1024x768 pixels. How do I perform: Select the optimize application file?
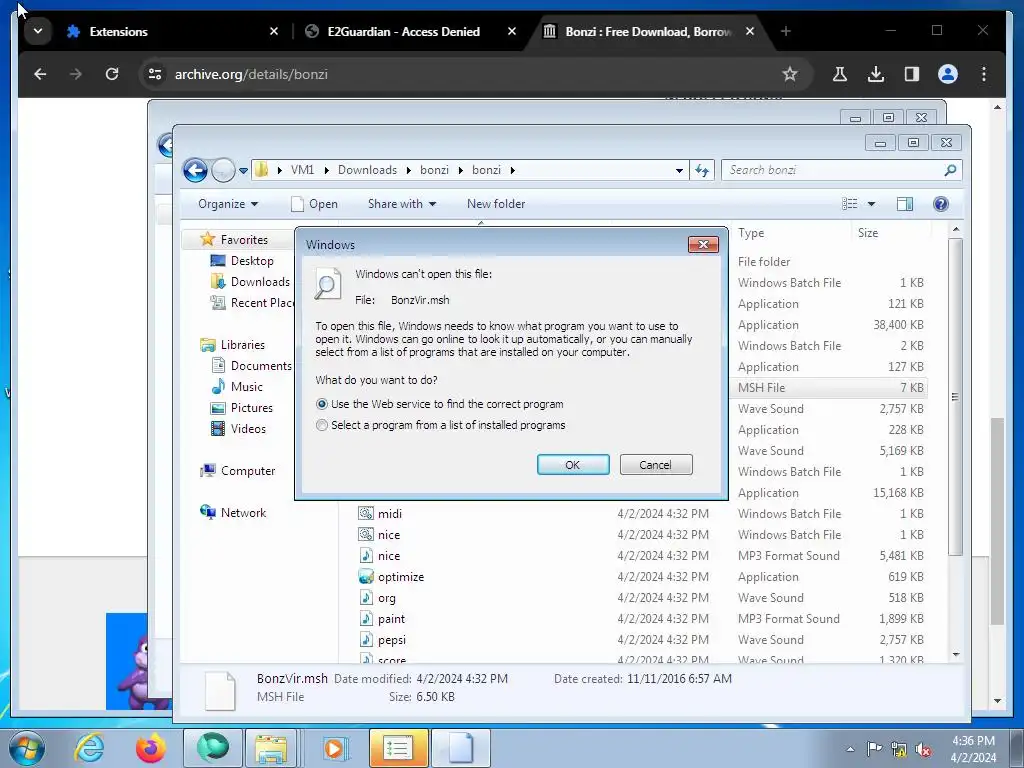(400, 577)
